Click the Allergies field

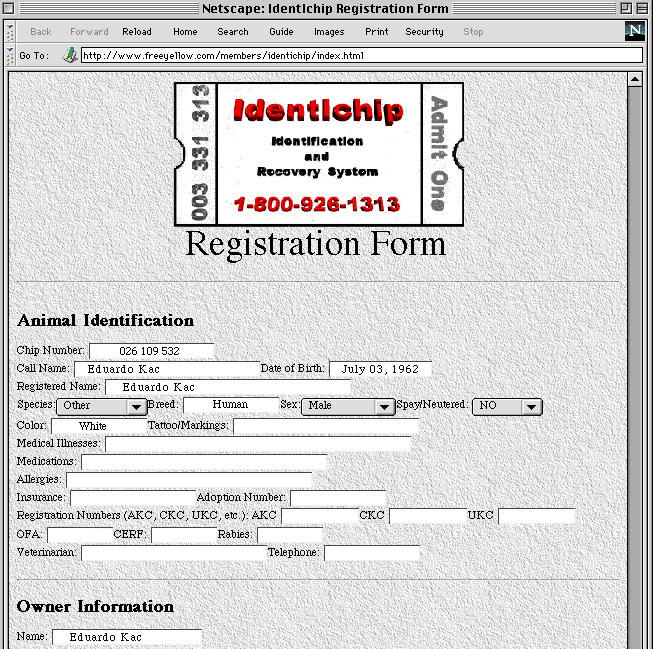(x=189, y=480)
